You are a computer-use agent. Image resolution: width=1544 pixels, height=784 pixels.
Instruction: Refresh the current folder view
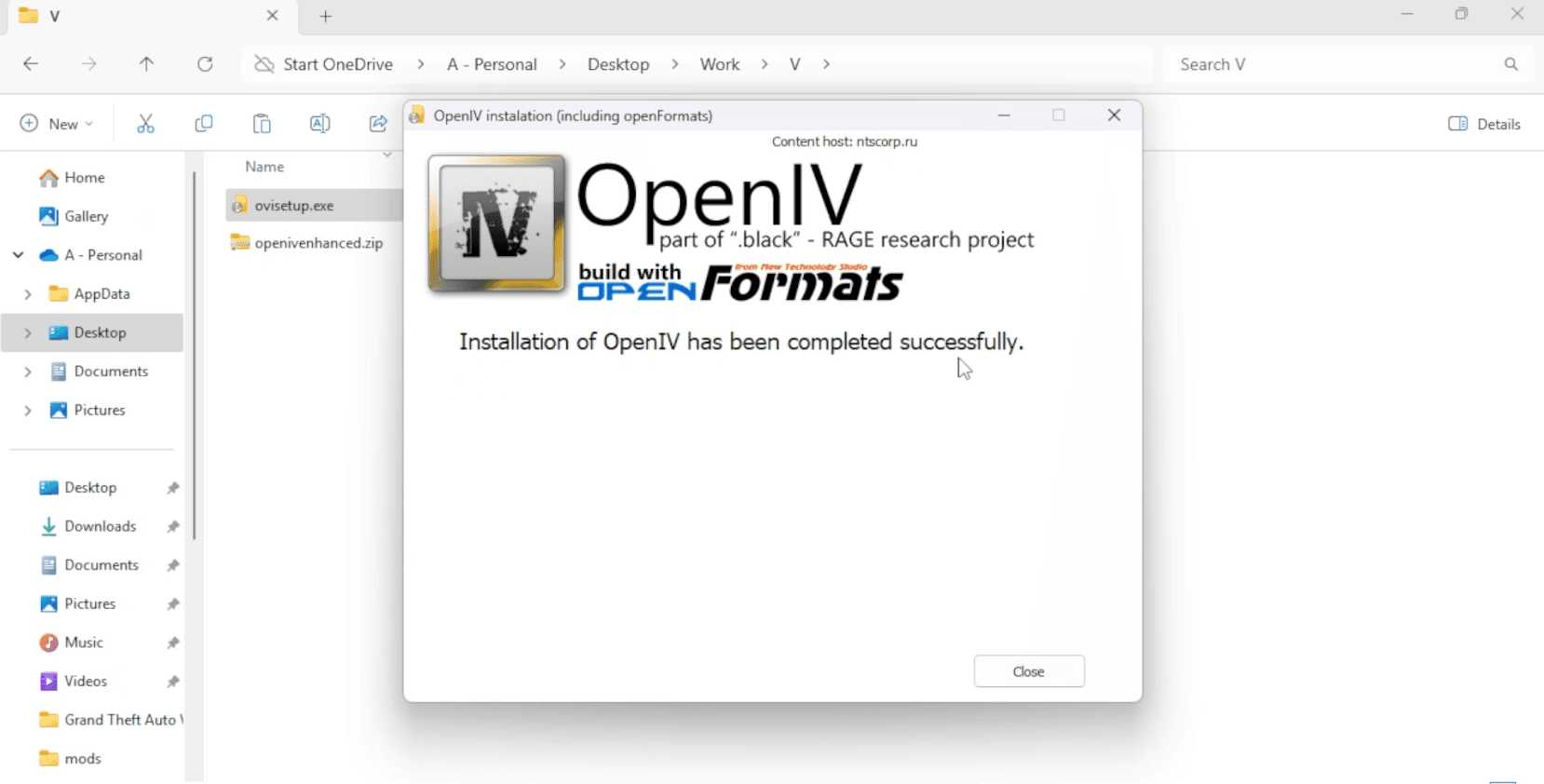(x=205, y=64)
